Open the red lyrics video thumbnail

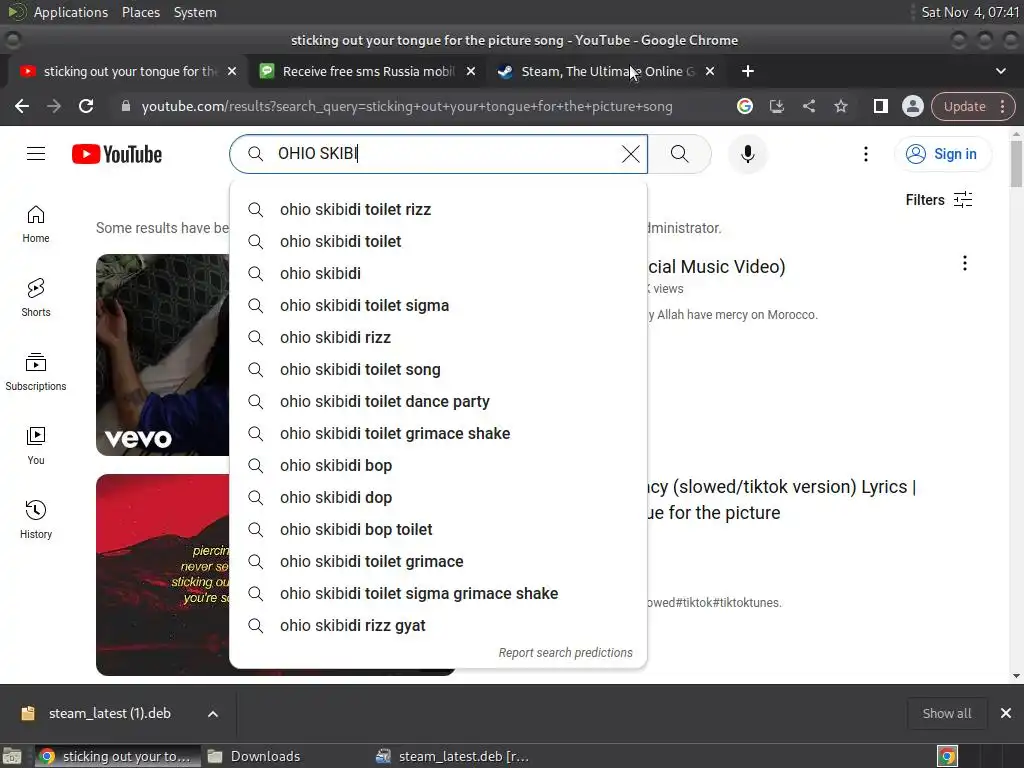pyautogui.click(x=162, y=575)
